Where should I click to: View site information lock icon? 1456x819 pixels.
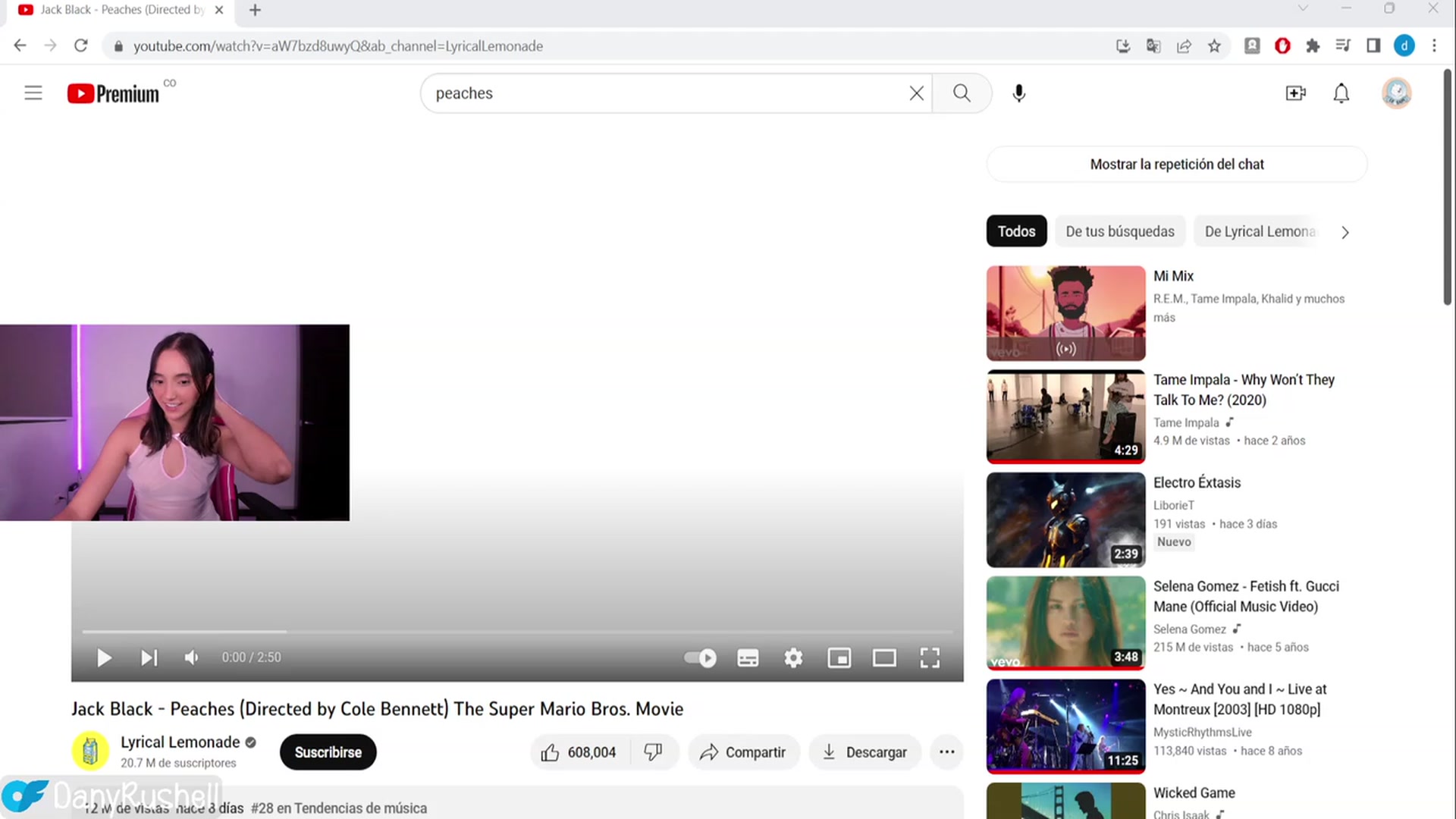tap(118, 46)
